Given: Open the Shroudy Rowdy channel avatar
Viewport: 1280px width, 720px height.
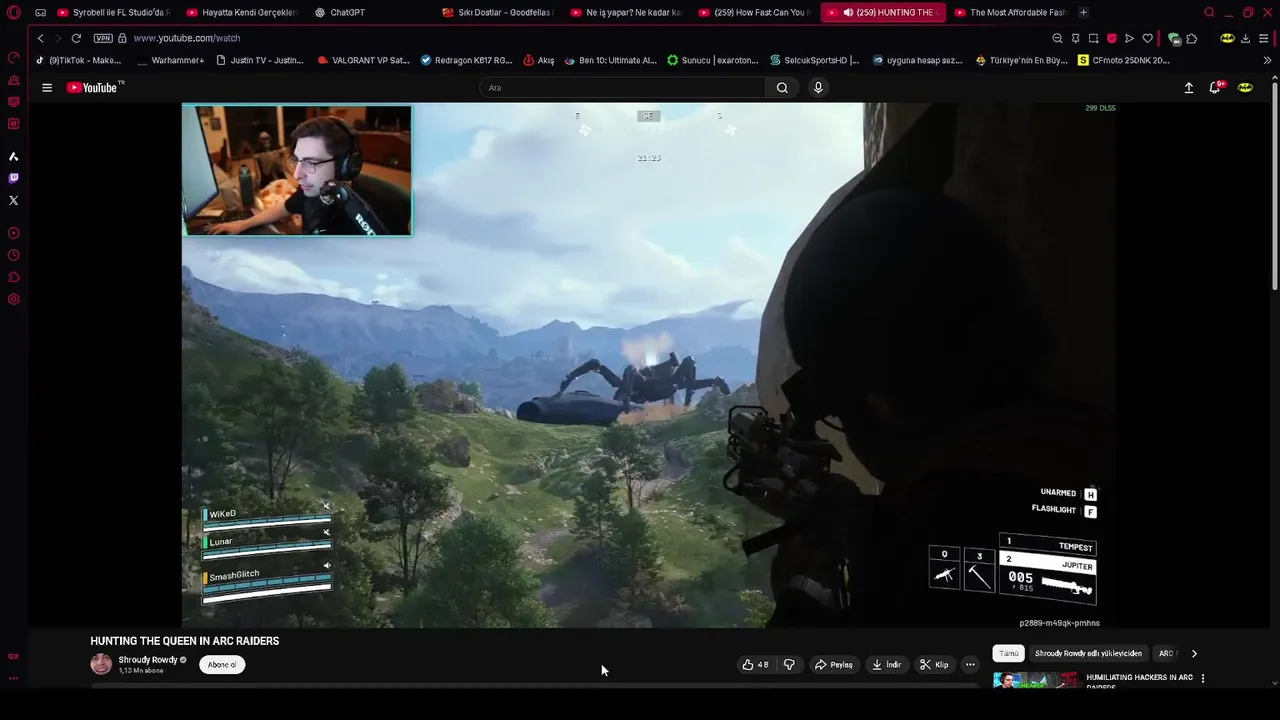Looking at the screenshot, I should tap(101, 664).
